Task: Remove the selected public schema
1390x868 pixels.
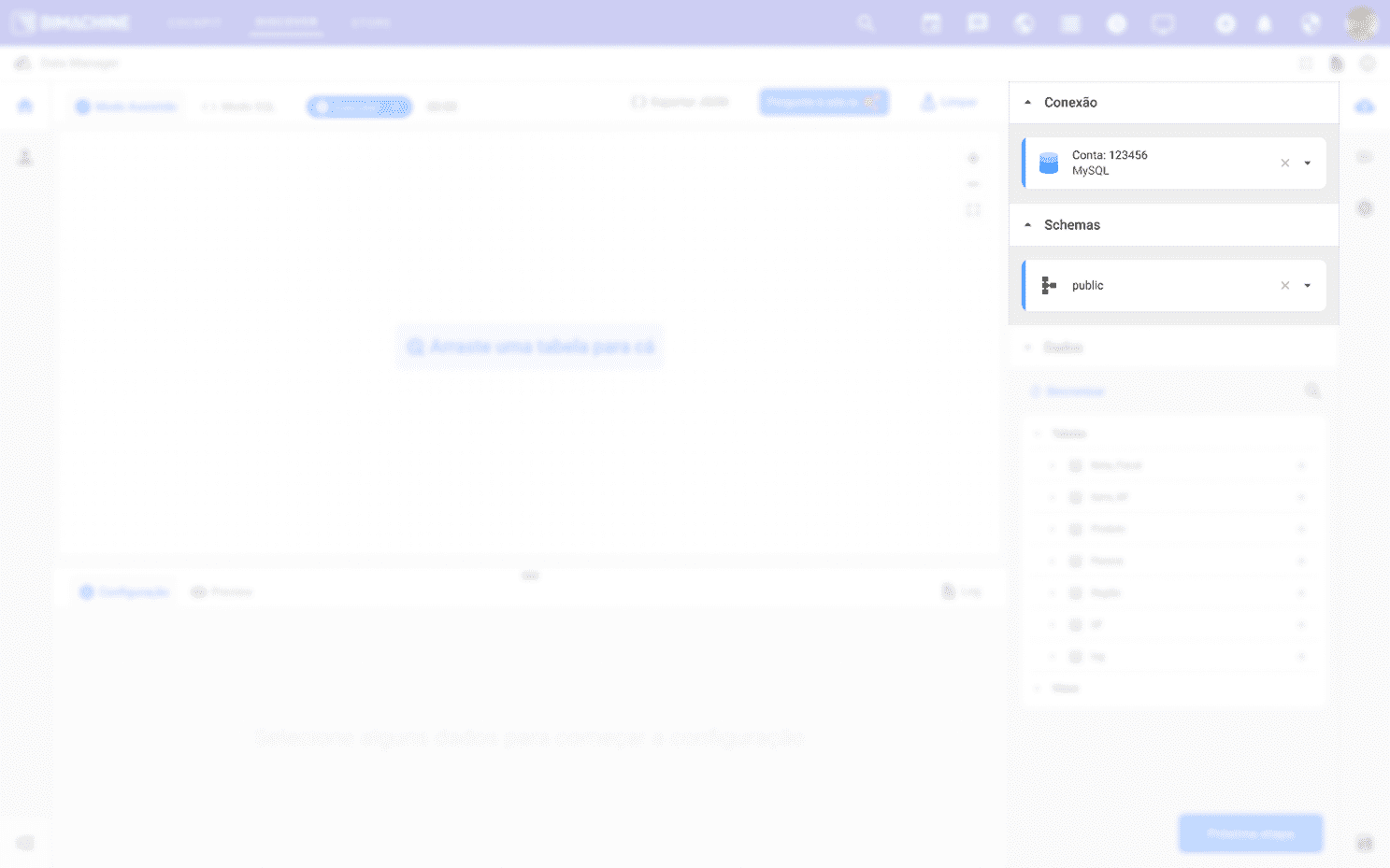Action: pos(1284,286)
